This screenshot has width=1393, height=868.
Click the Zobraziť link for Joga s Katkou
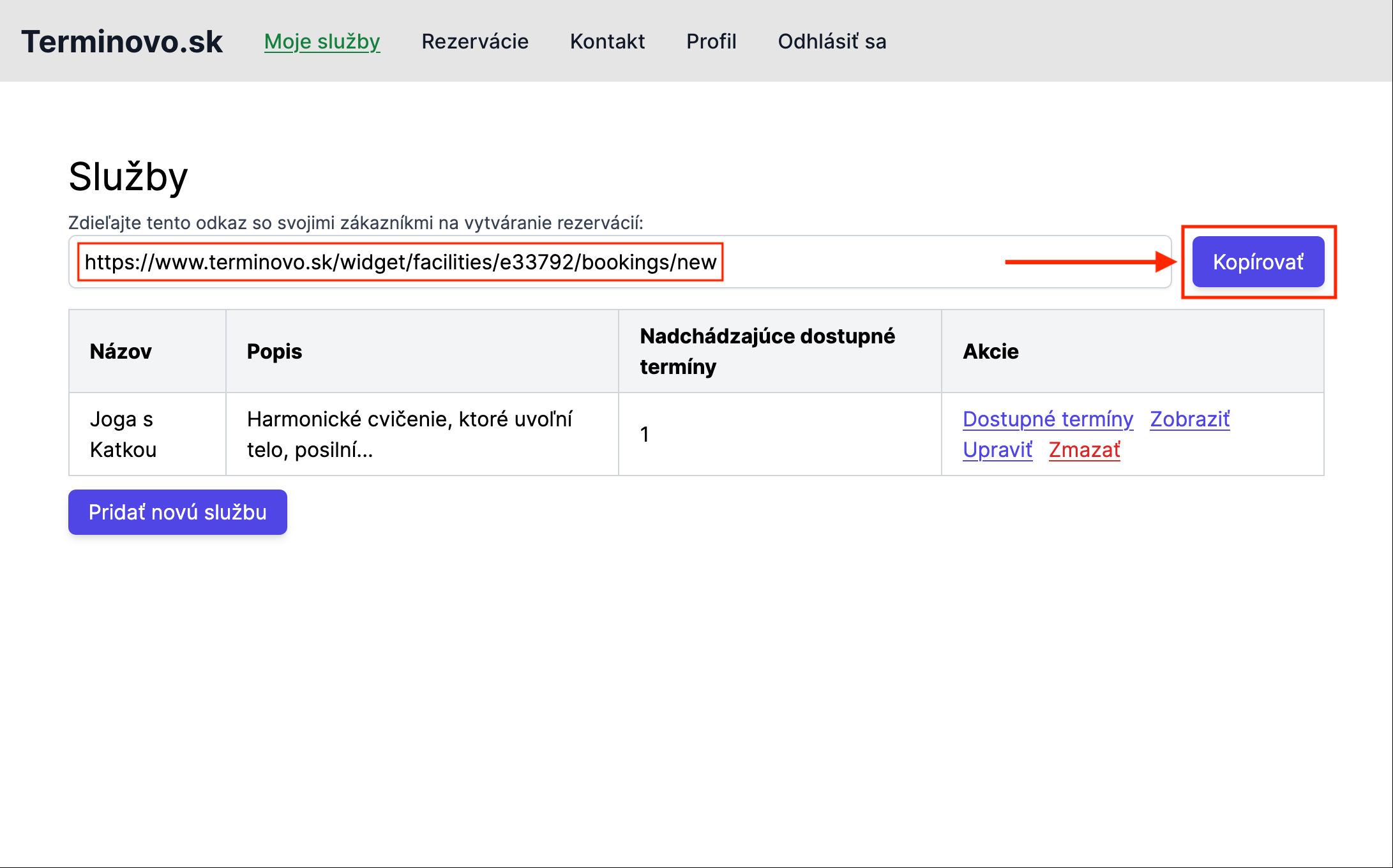(1189, 419)
